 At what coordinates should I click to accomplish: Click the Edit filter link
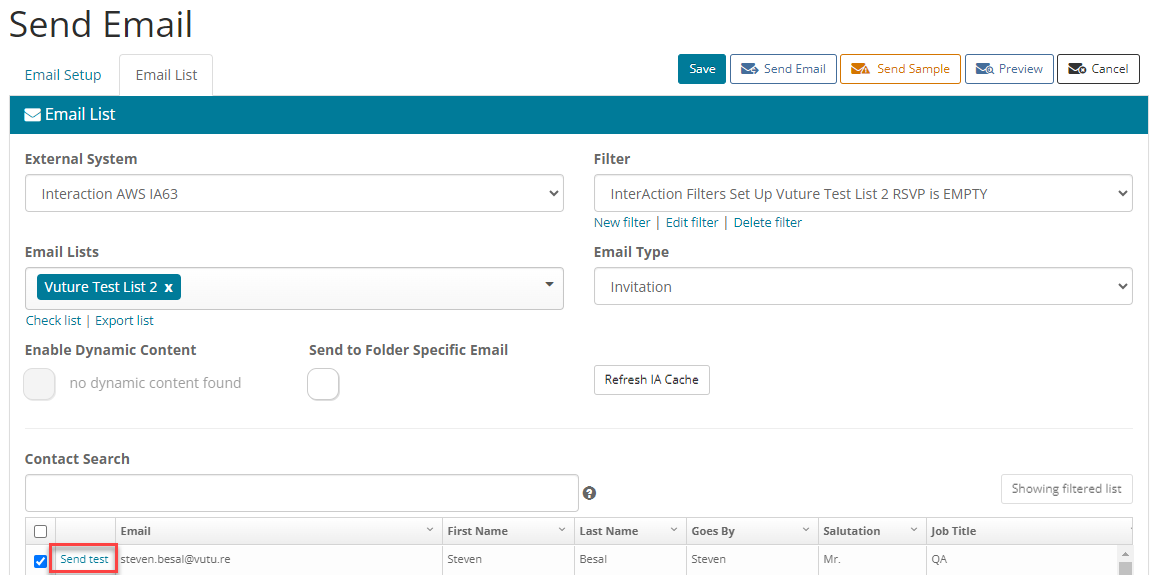click(691, 223)
